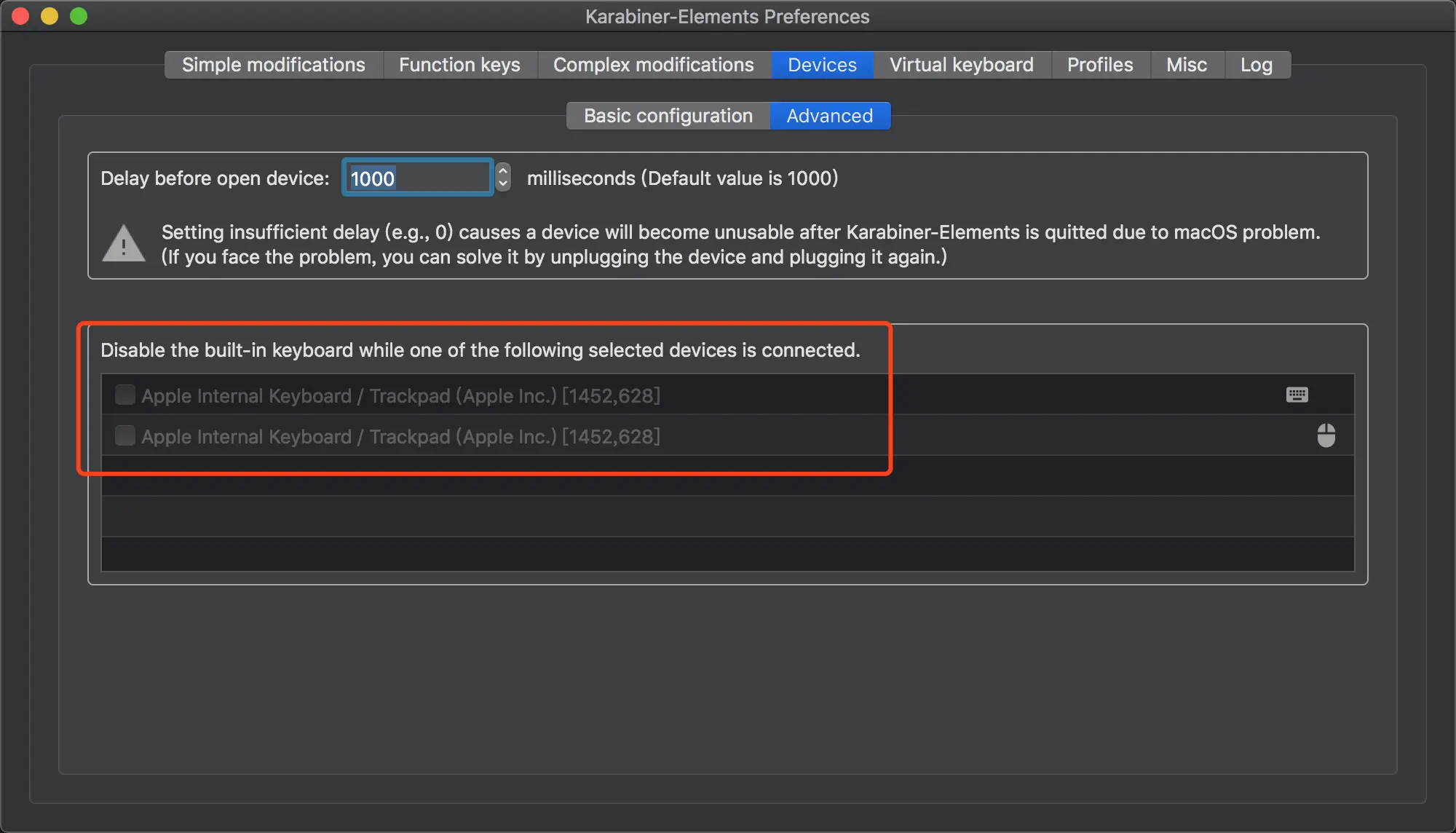Open the Simple modifications tab

(273, 65)
